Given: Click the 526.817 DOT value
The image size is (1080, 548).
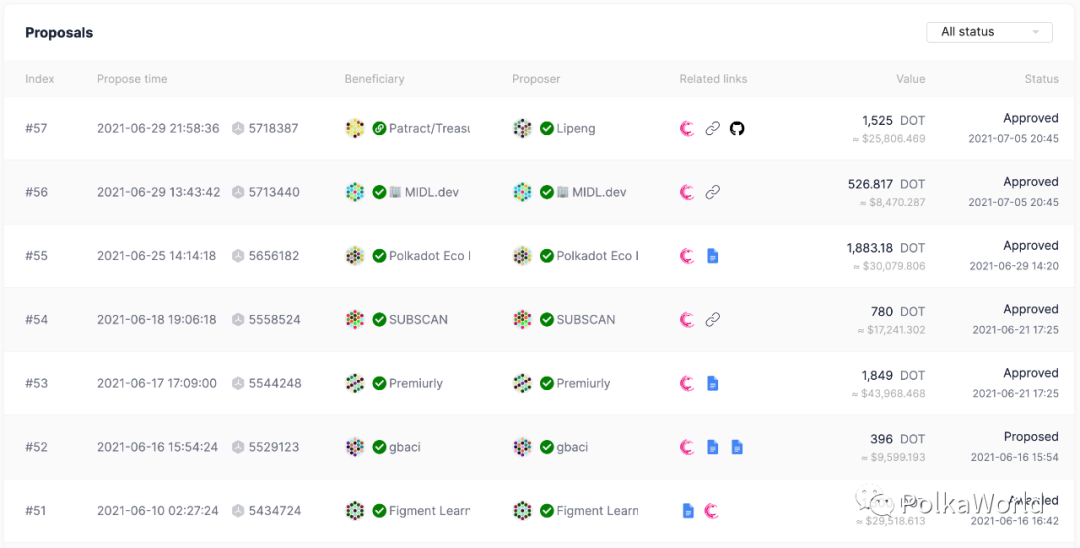Looking at the screenshot, I should coord(886,185).
